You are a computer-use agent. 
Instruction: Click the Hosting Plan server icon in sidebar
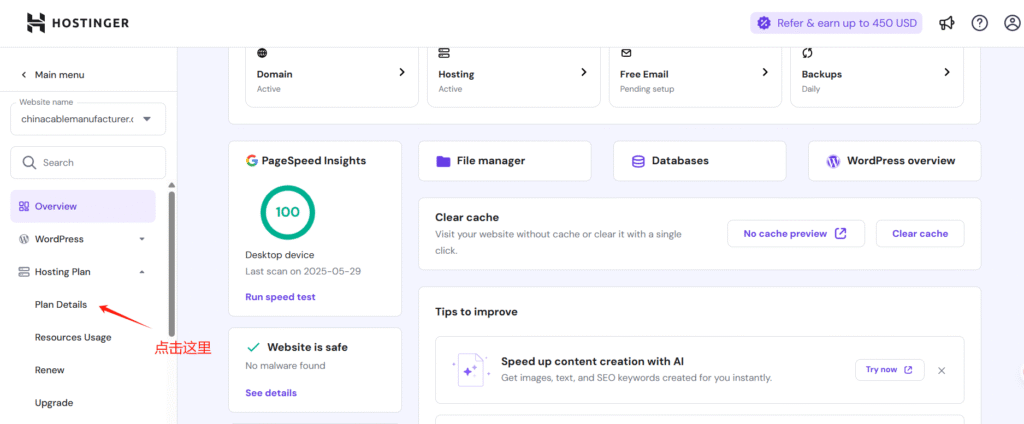coord(24,272)
